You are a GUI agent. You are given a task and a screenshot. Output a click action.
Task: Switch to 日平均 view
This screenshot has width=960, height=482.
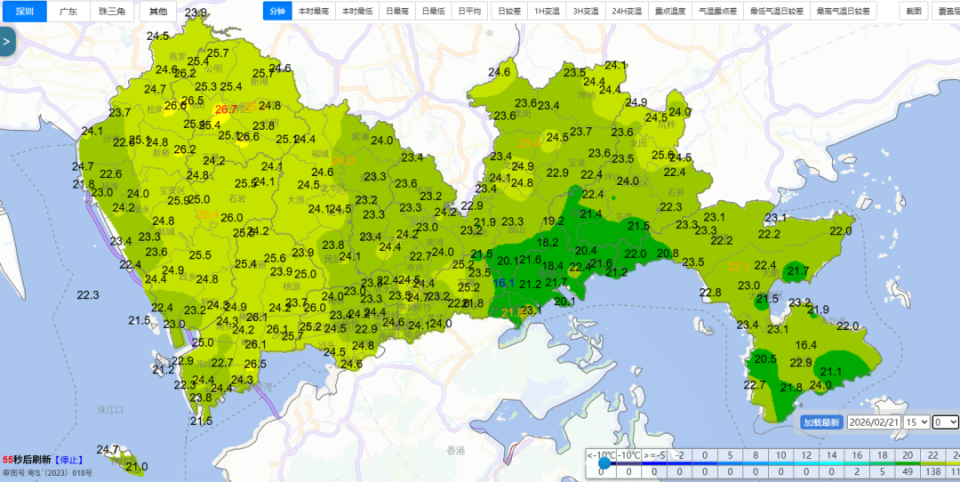click(x=470, y=11)
